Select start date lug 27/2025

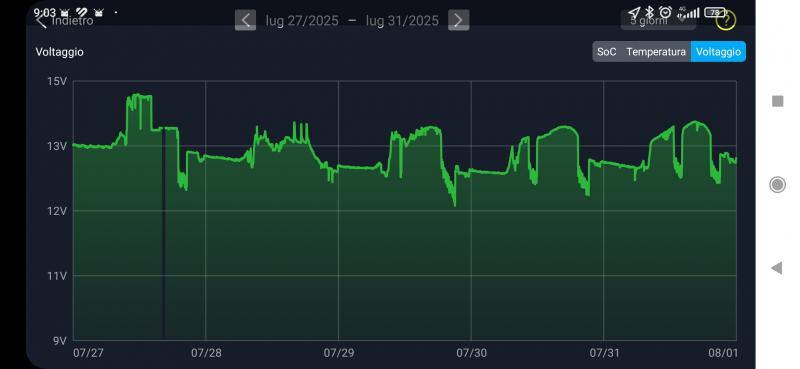click(302, 21)
